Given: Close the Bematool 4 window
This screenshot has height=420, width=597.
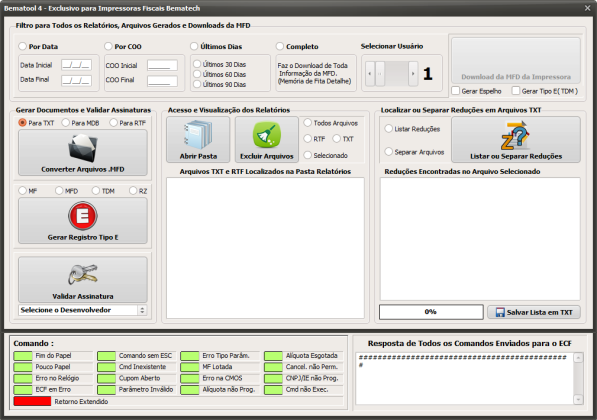Looking at the screenshot, I should click(587, 8).
